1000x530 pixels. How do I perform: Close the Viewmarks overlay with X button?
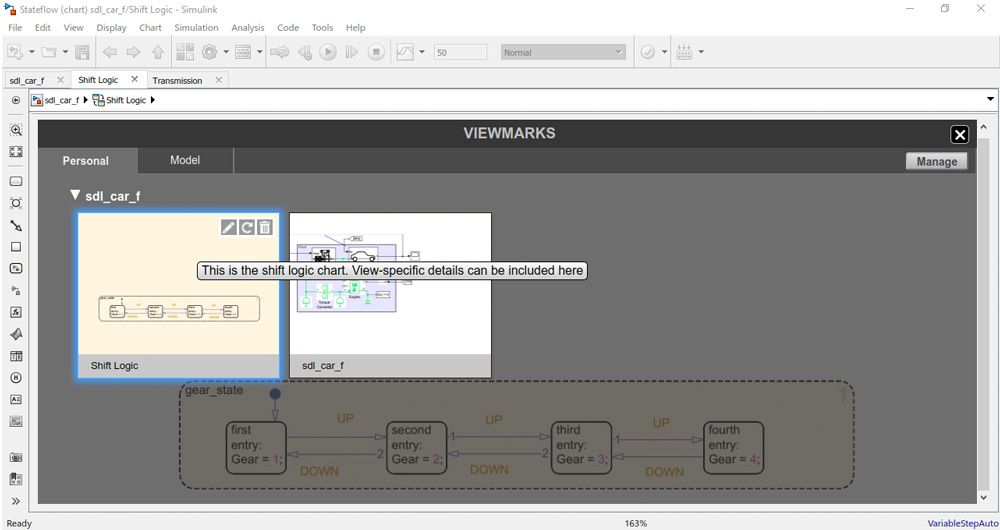(x=959, y=135)
